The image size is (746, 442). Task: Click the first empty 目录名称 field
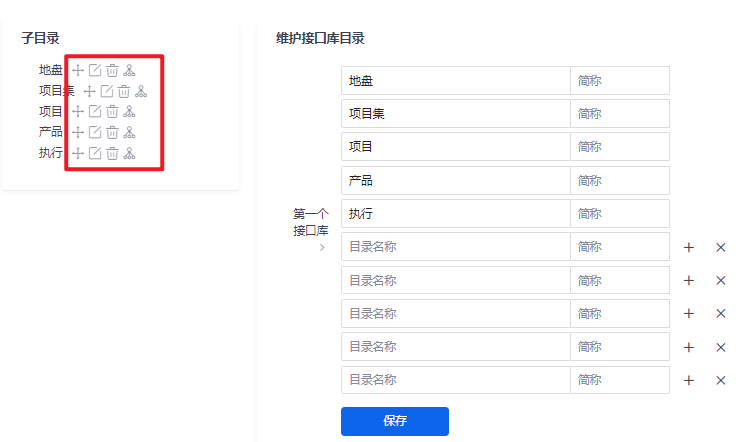(455, 247)
